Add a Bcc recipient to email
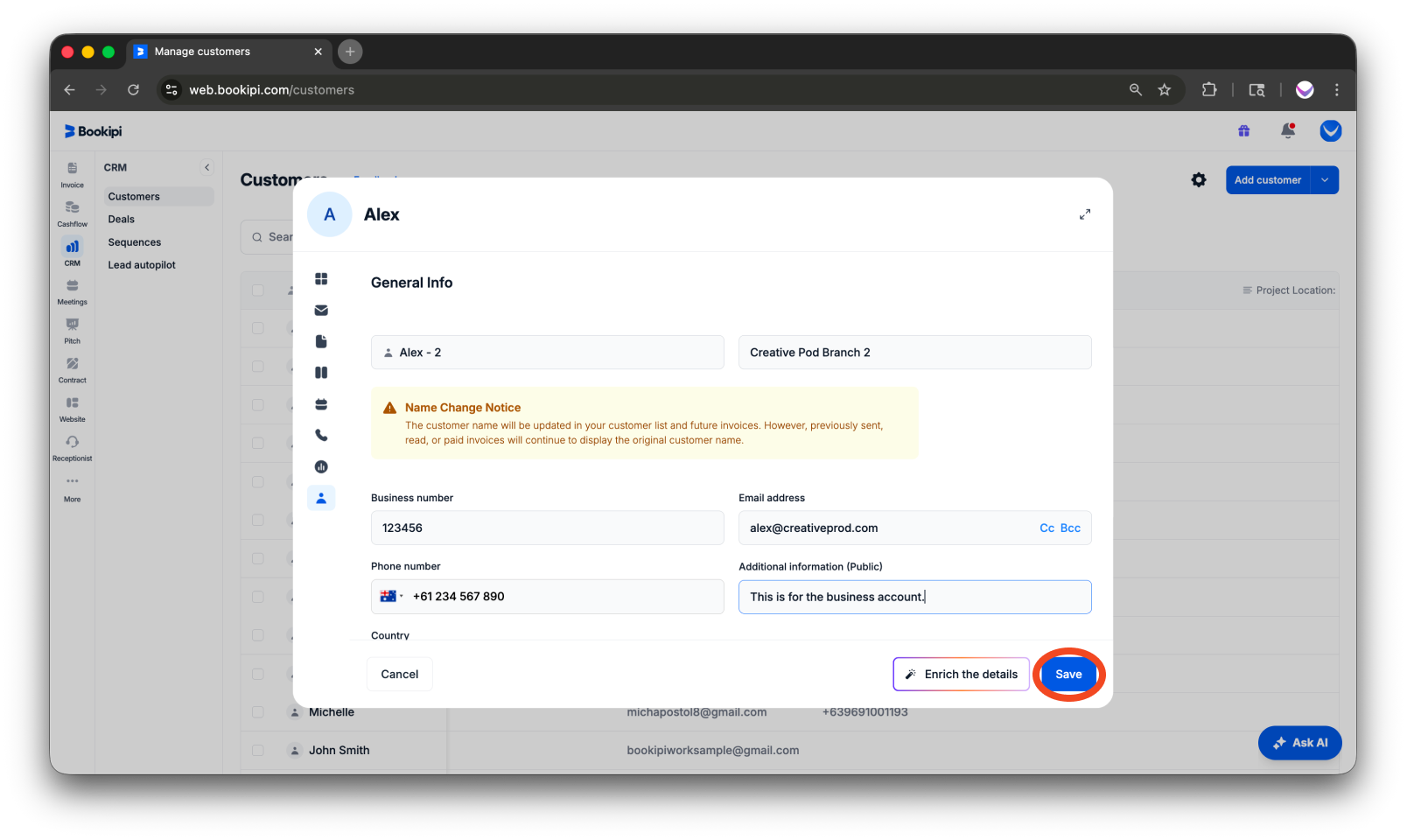Image resolution: width=1407 pixels, height=840 pixels. [x=1070, y=528]
